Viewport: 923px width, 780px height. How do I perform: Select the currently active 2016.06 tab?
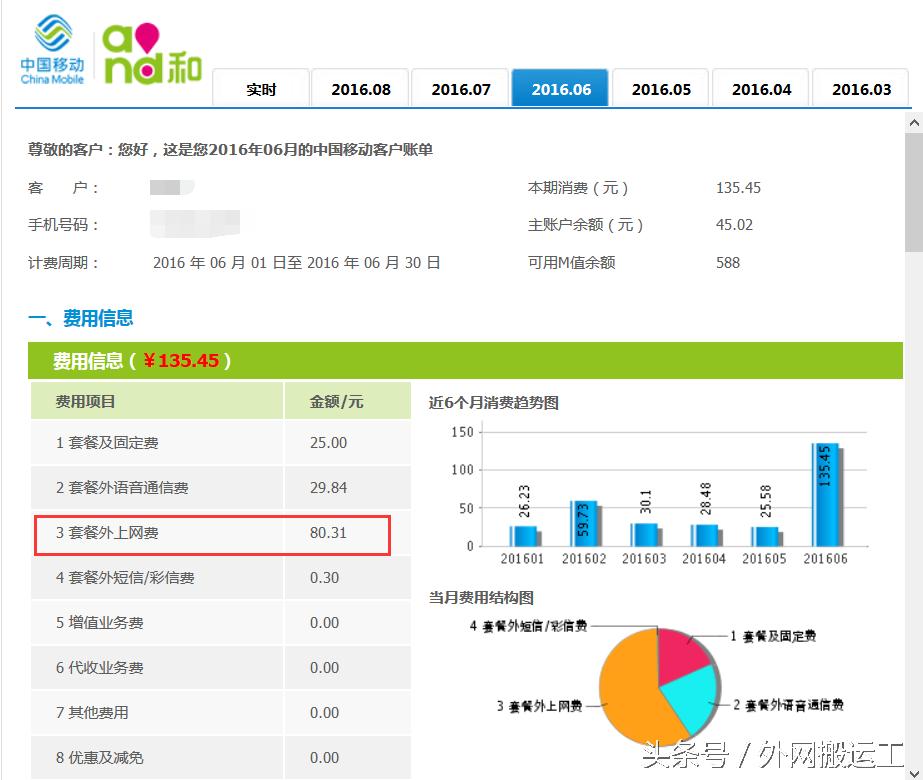point(560,88)
